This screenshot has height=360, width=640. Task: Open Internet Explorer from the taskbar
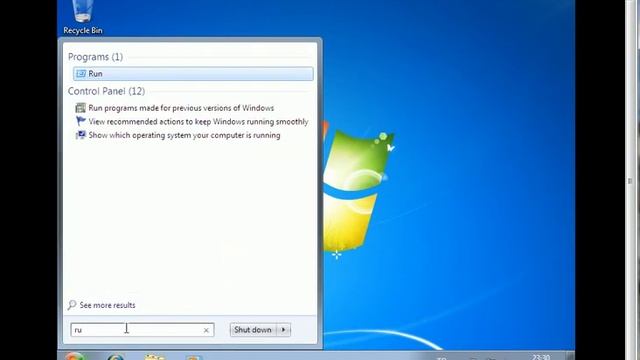tap(116, 357)
